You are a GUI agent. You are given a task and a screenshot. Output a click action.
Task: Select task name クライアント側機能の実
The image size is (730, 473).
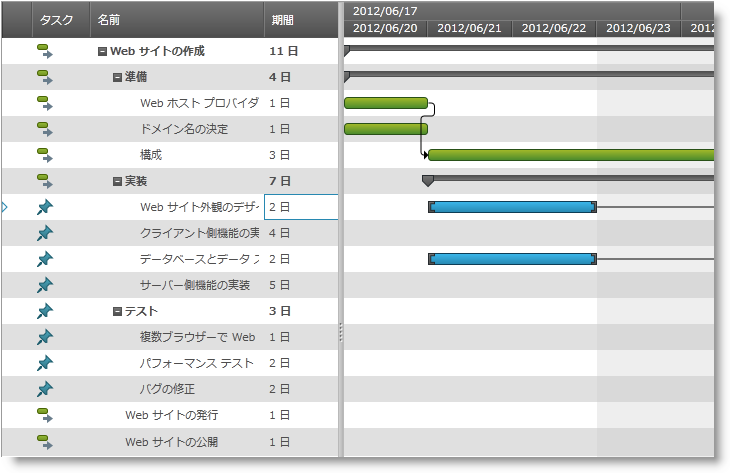click(x=200, y=233)
